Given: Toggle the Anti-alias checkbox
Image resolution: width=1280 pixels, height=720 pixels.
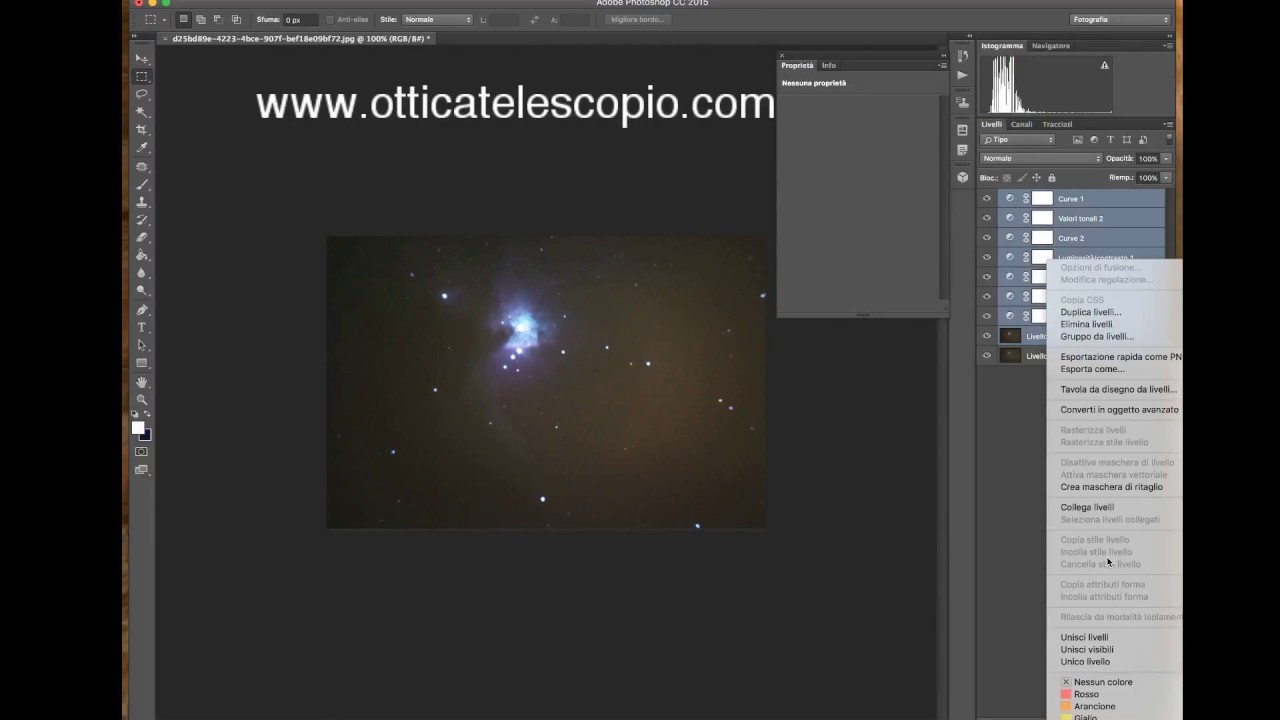Looking at the screenshot, I should (330, 20).
